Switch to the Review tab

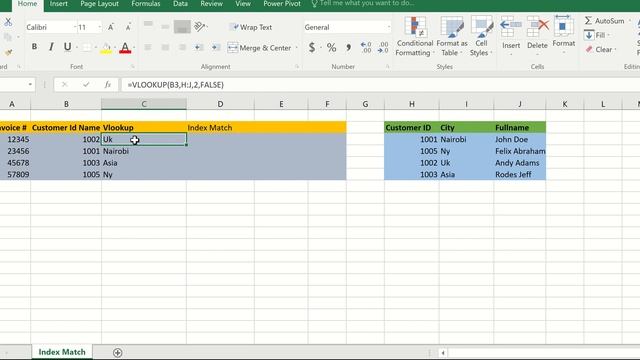211,4
